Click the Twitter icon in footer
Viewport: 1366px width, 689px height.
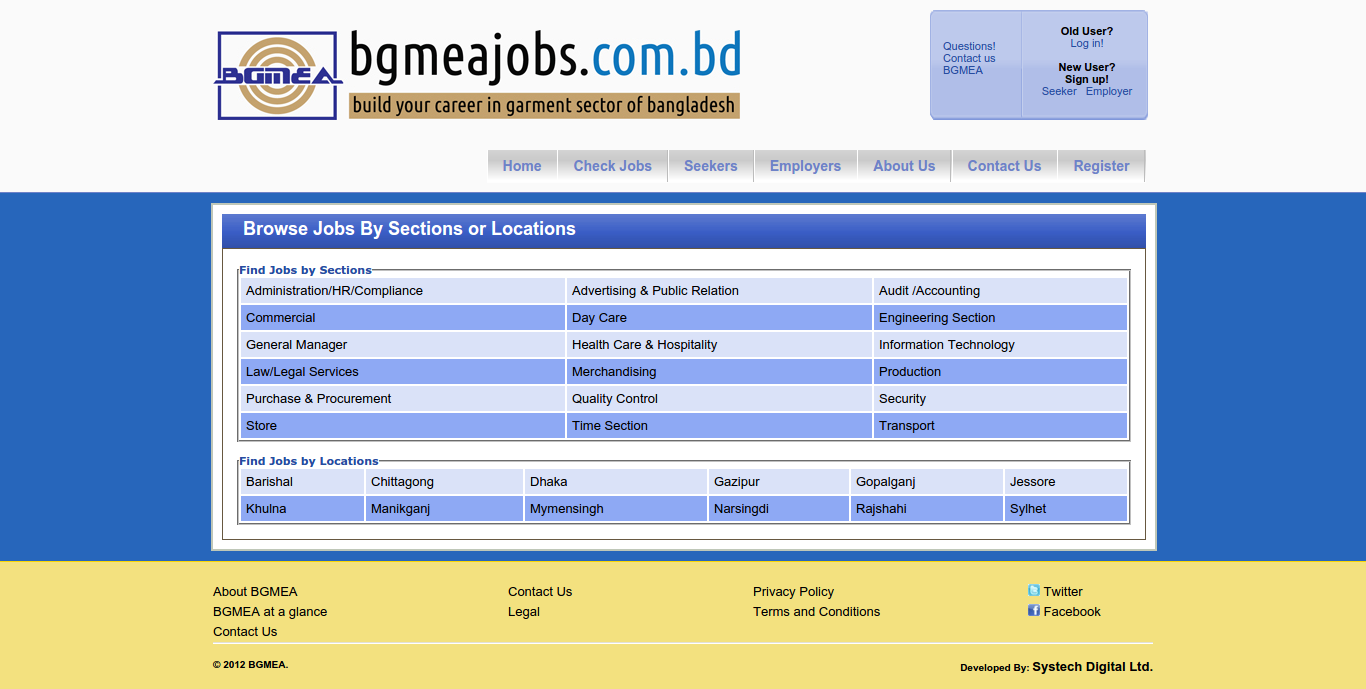(x=1034, y=591)
